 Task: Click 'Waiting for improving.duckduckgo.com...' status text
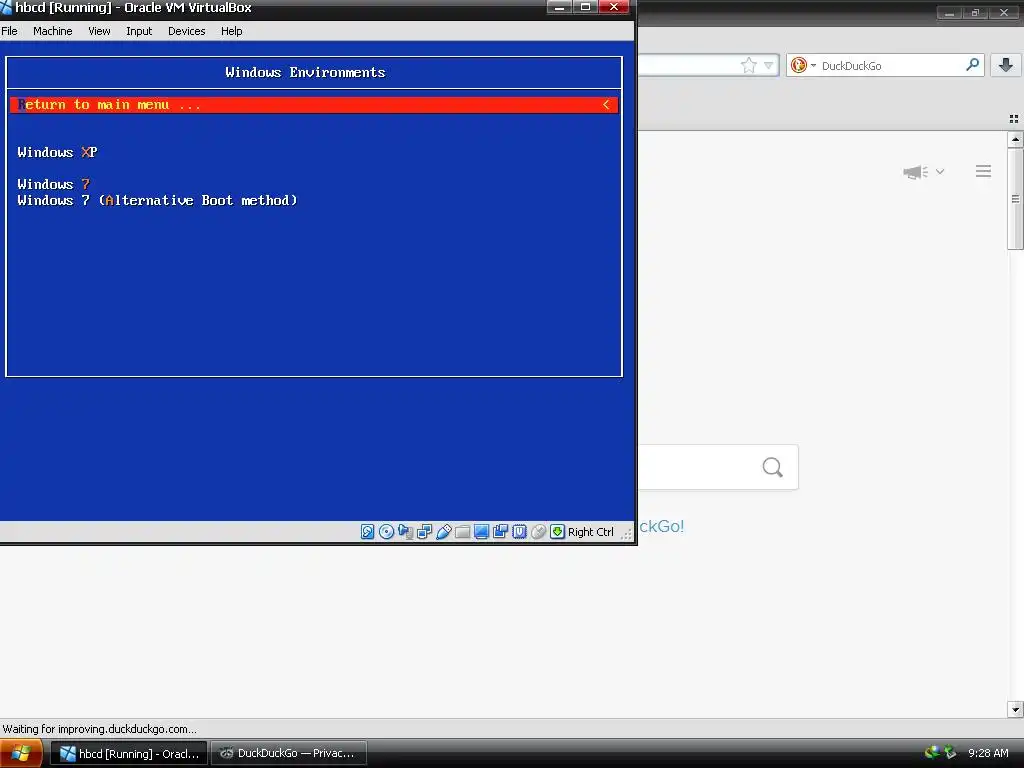click(x=99, y=729)
